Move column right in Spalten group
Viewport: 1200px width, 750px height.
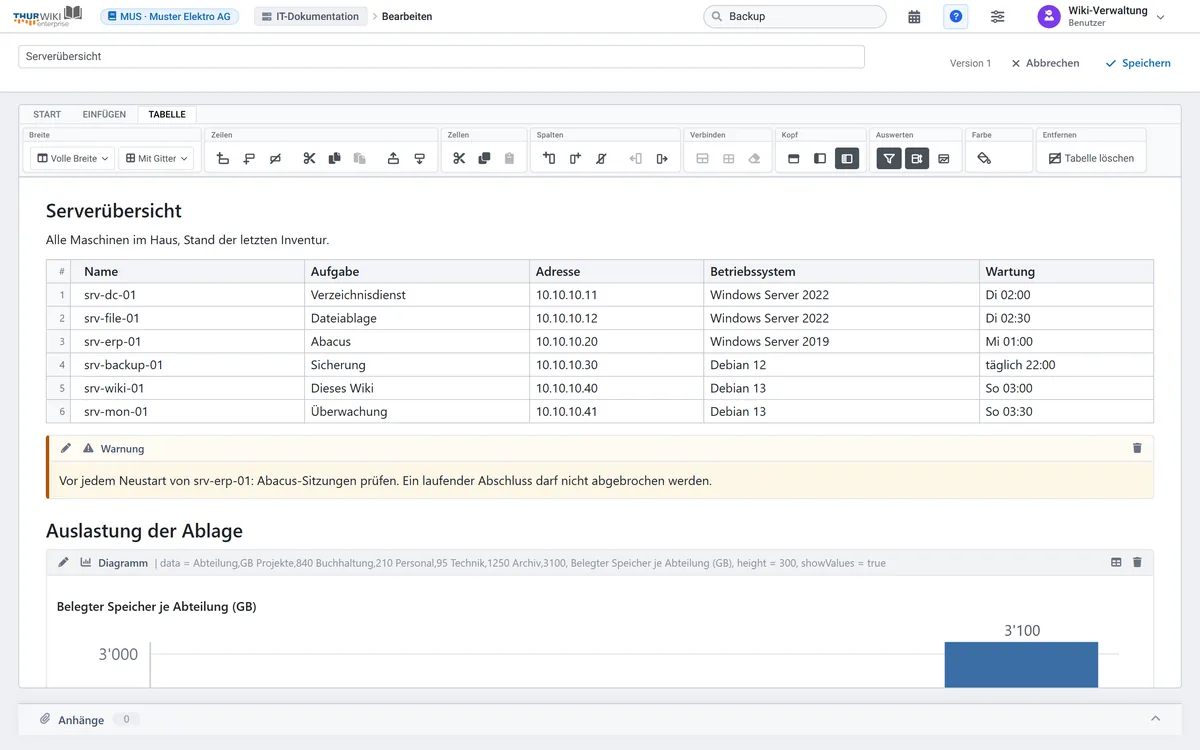coord(661,158)
